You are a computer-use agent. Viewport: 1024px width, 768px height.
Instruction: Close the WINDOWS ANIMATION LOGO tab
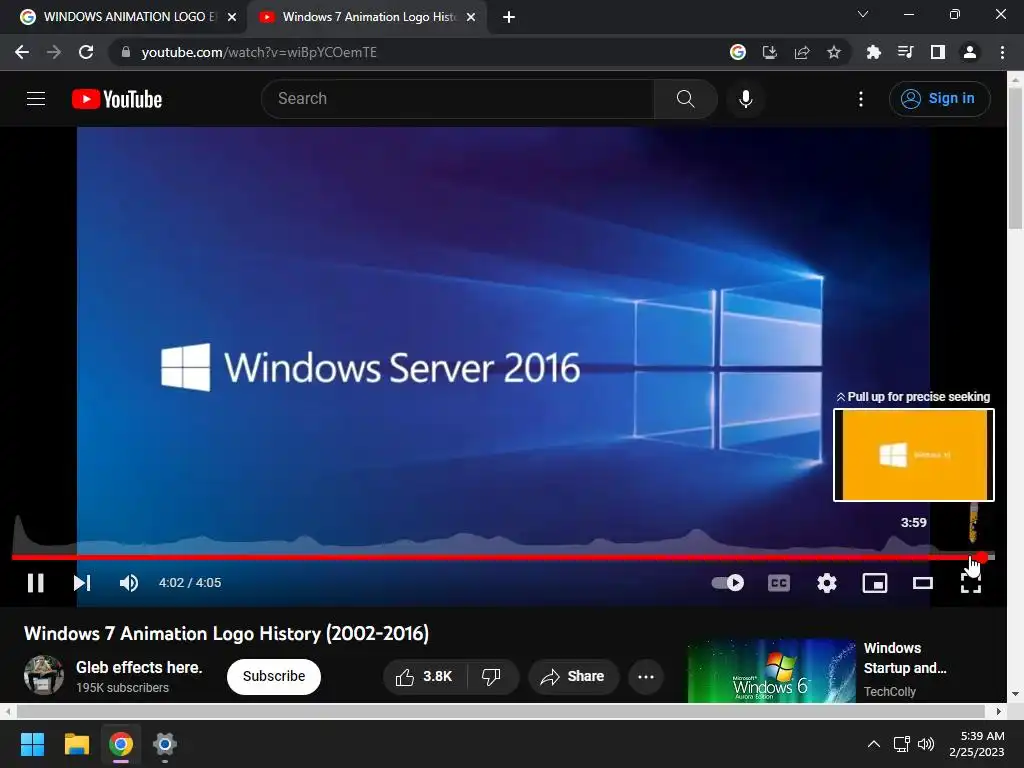click(x=232, y=17)
